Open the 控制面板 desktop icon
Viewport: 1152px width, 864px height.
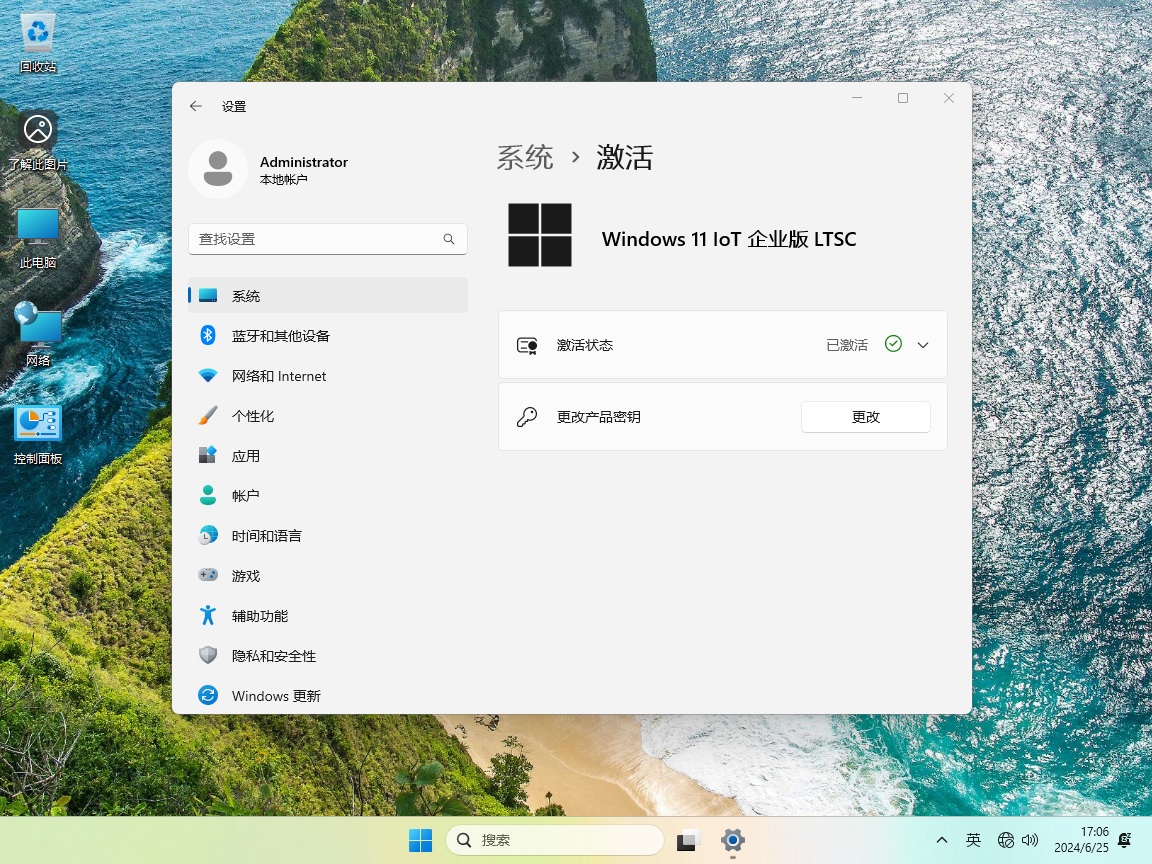coord(37,435)
